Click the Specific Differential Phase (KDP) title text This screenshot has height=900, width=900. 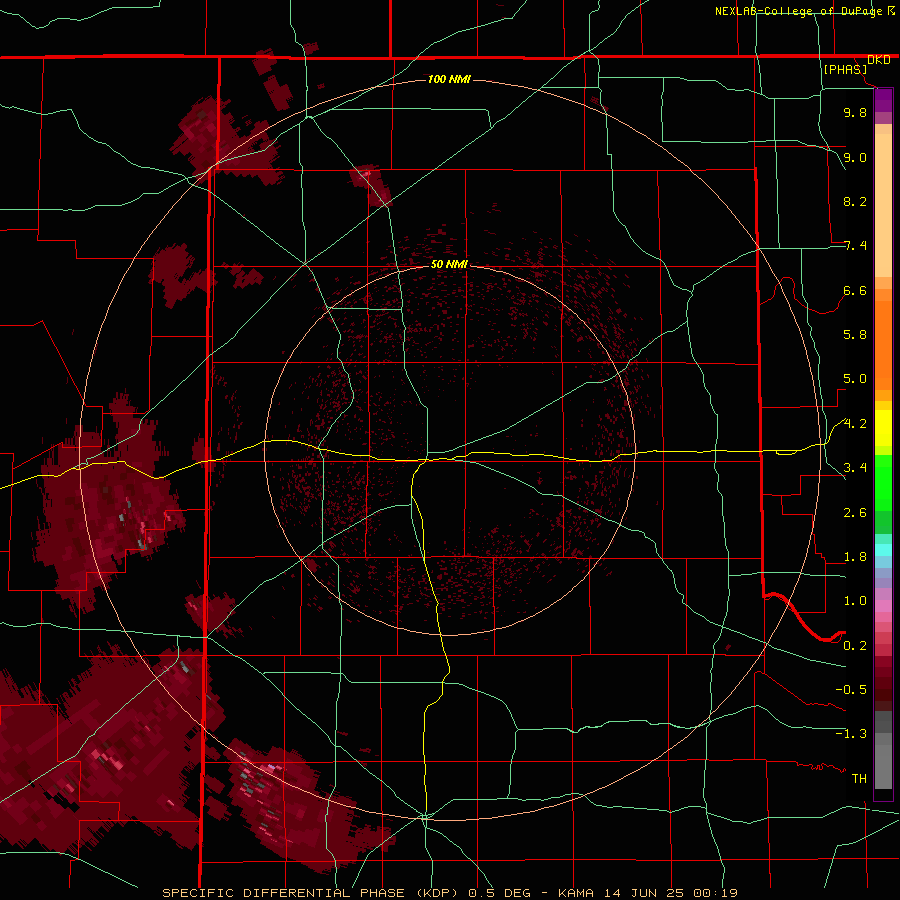(x=309, y=893)
